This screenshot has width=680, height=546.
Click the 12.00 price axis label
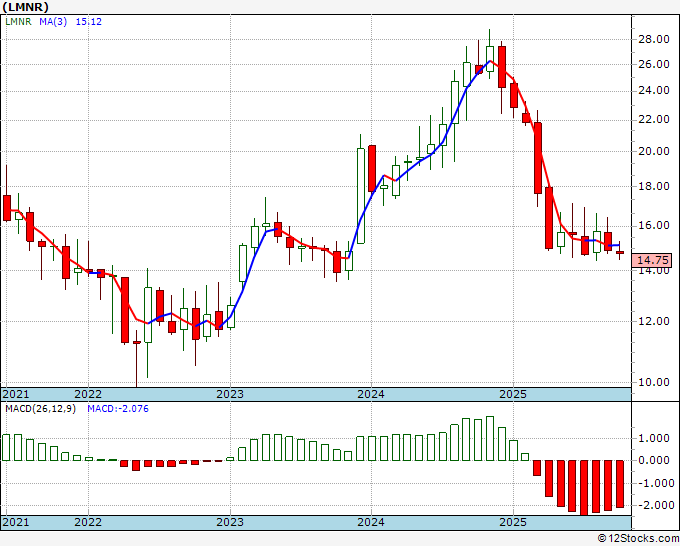click(x=654, y=321)
